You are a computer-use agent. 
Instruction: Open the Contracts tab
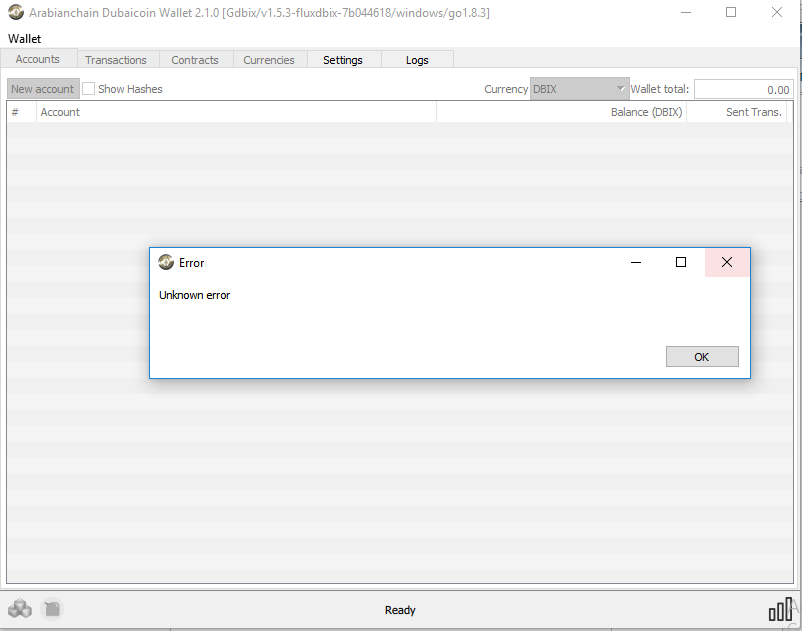coord(195,60)
